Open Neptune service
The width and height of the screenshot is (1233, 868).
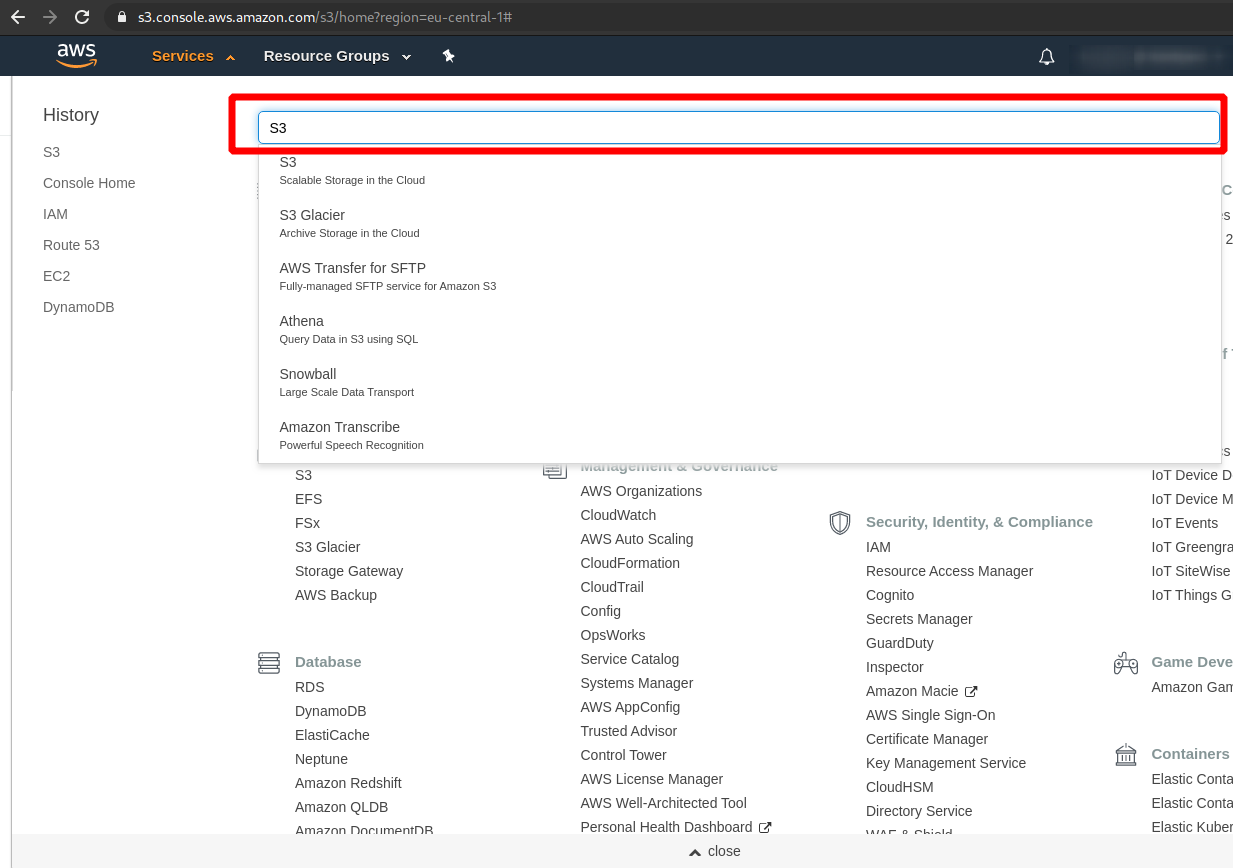[321, 759]
